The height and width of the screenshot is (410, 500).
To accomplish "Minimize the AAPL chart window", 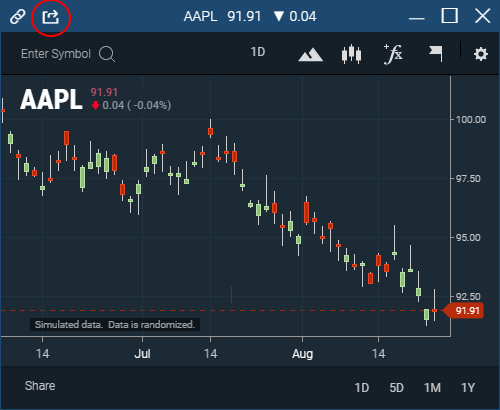I will (417, 18).
